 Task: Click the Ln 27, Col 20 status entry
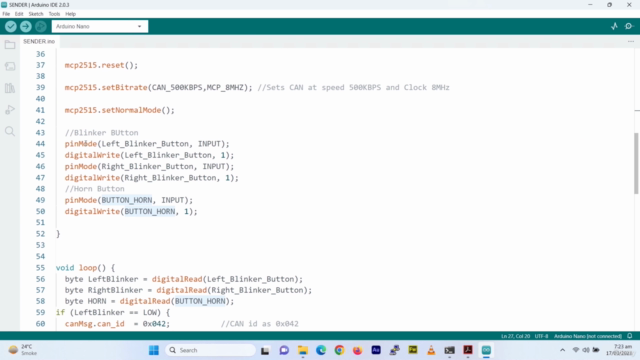tap(516, 336)
